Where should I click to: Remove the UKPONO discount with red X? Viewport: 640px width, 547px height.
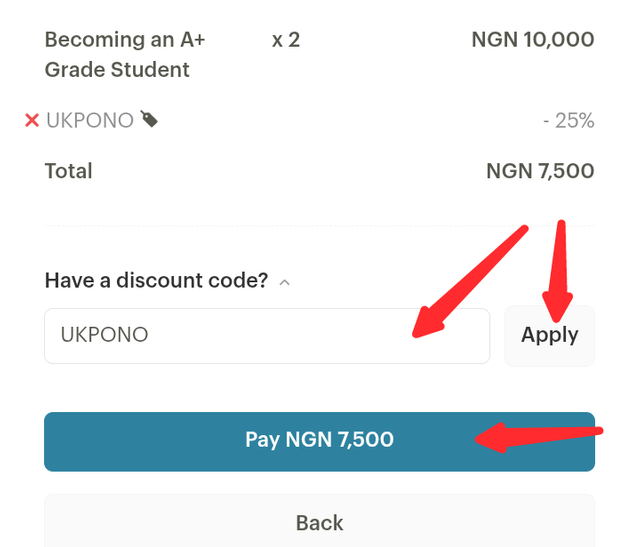pyautogui.click(x=32, y=120)
